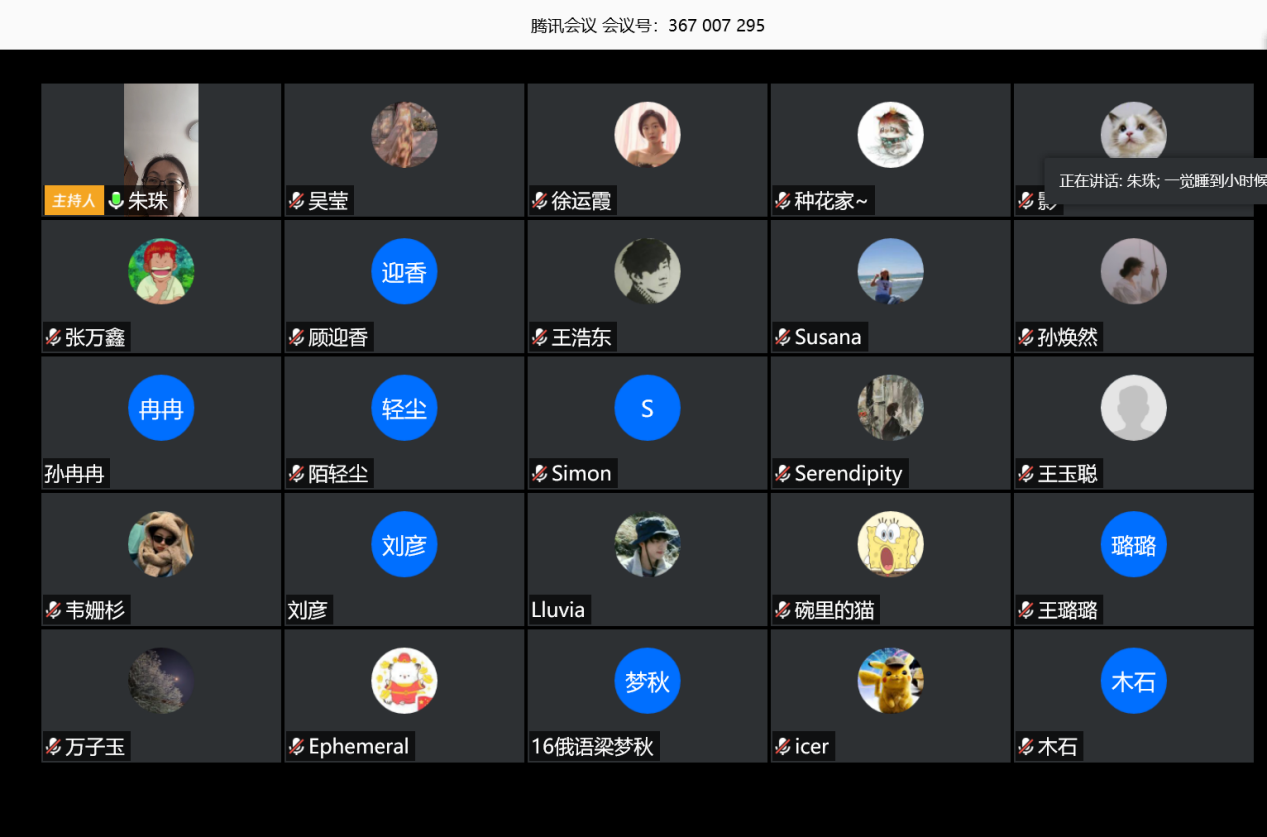Image resolution: width=1267 pixels, height=837 pixels.
Task: Click muted mic icon next to icer
Action: pos(783,746)
